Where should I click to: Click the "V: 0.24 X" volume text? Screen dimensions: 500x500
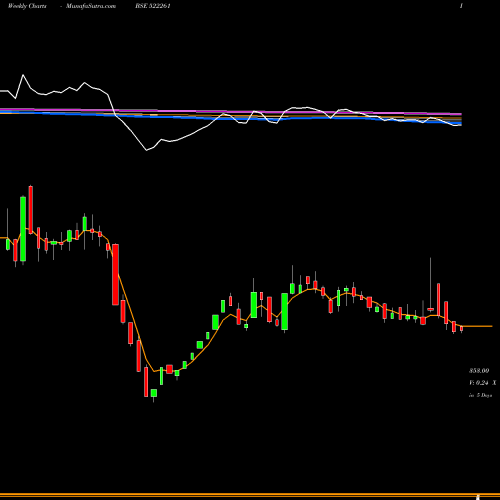[482, 383]
